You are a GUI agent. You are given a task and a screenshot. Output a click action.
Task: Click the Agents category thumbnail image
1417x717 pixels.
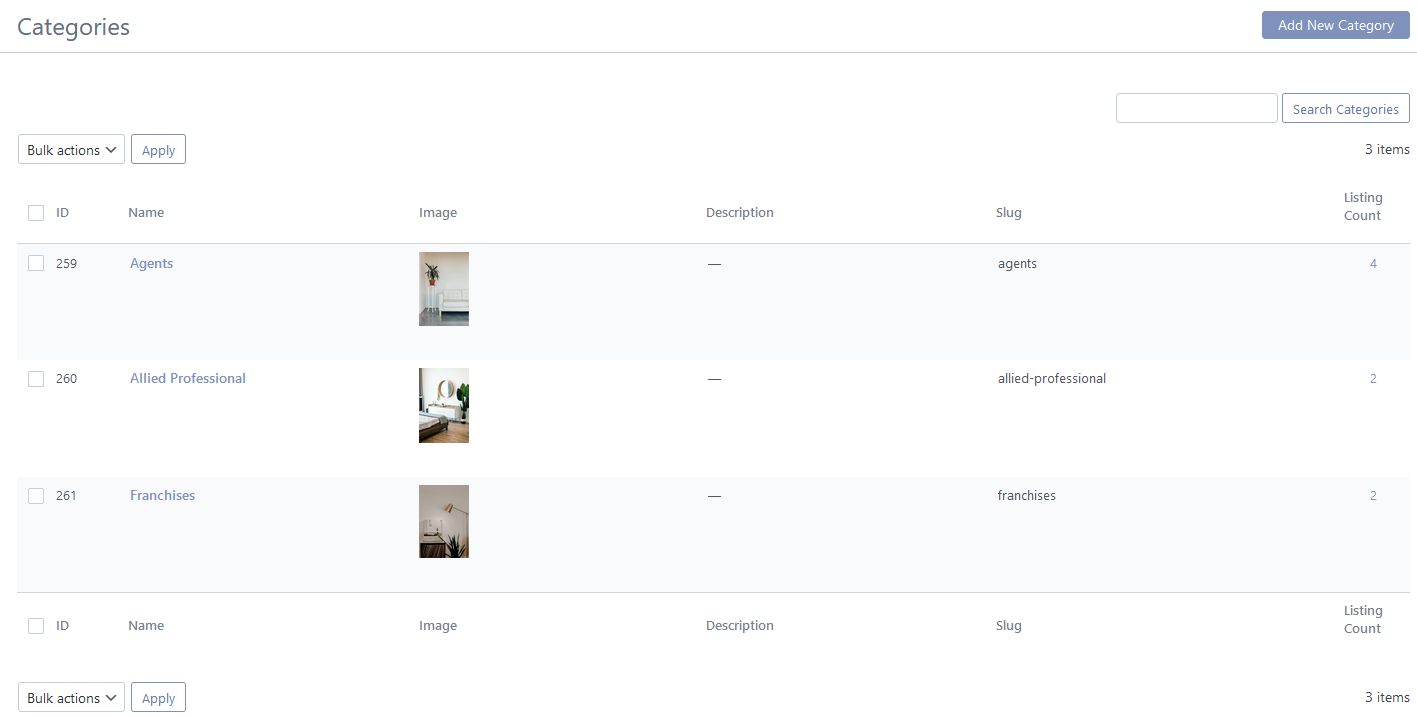coord(444,289)
